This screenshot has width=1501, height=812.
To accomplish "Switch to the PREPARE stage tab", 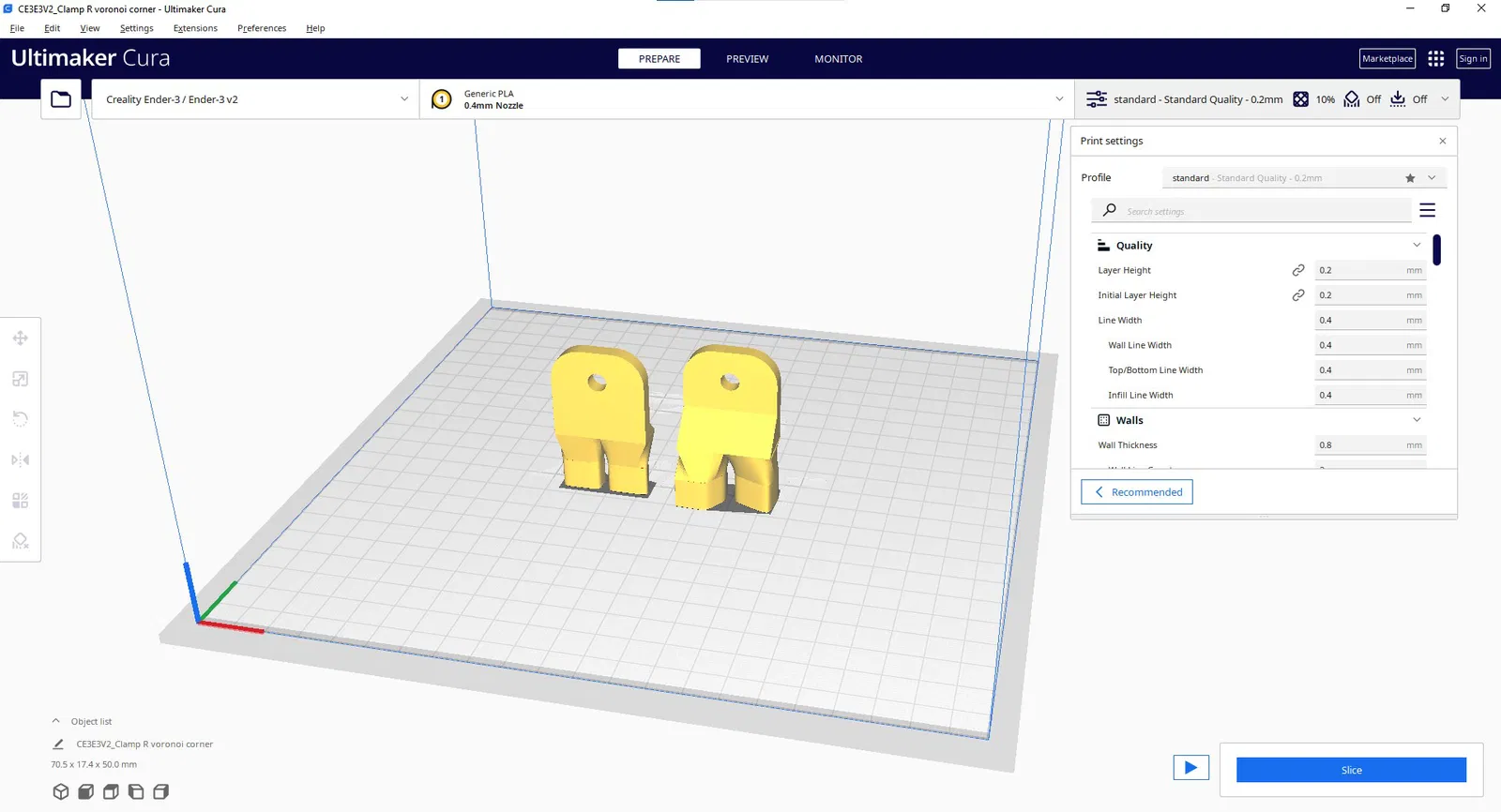I will [x=660, y=59].
